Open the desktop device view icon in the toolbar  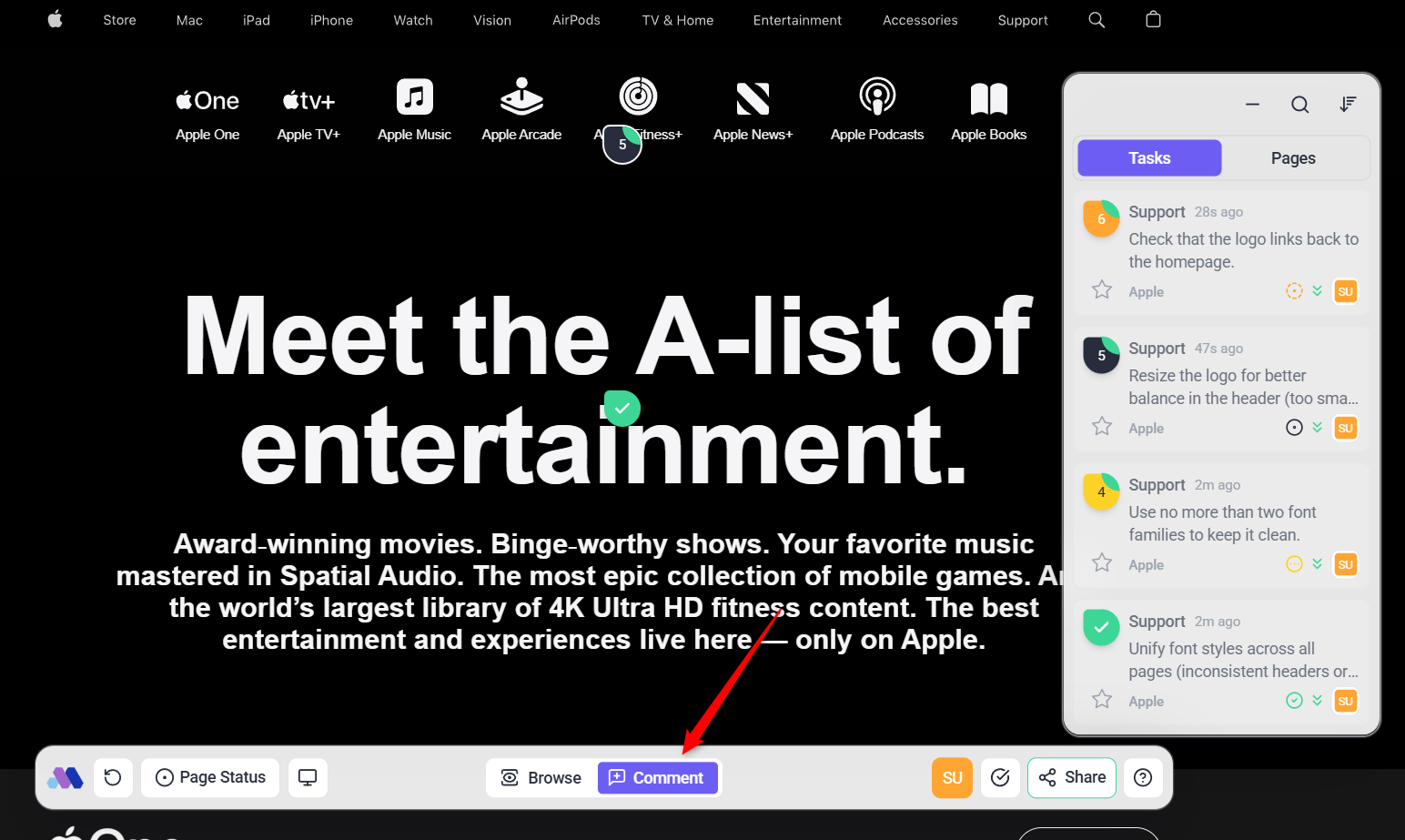point(308,778)
